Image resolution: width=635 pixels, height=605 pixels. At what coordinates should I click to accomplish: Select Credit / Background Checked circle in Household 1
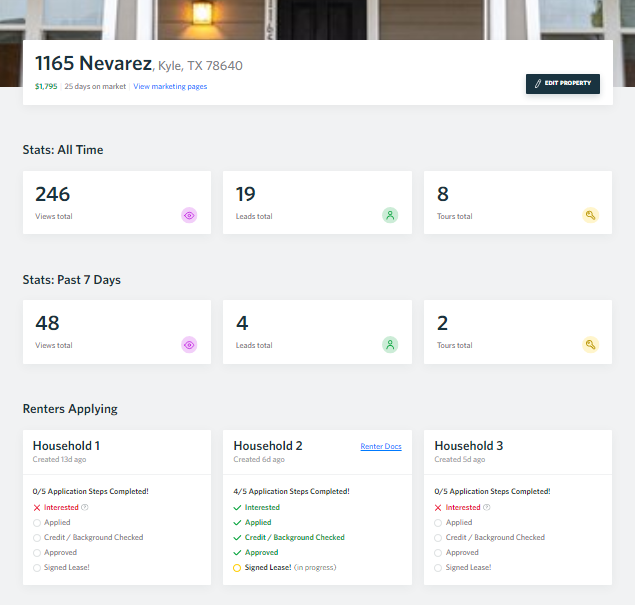tap(37, 538)
